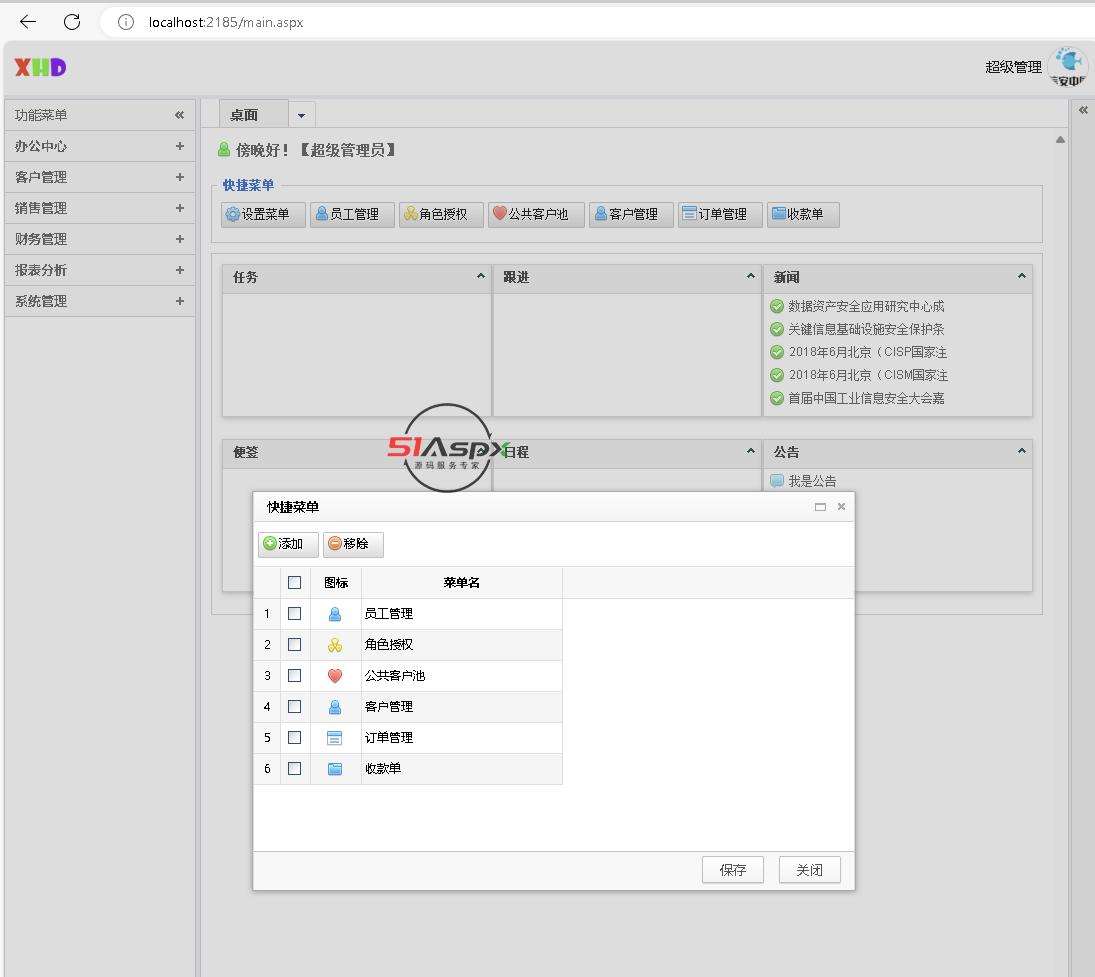Image resolution: width=1095 pixels, height=977 pixels.
Task: Click the 收款单 folder icon in shortcut bar
Action: click(x=778, y=214)
